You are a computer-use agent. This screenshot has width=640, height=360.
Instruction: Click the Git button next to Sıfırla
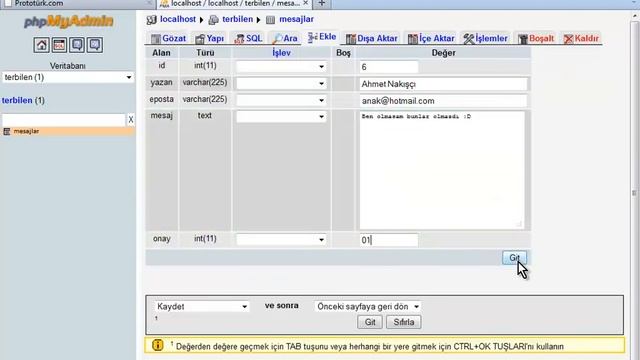pyautogui.click(x=370, y=322)
